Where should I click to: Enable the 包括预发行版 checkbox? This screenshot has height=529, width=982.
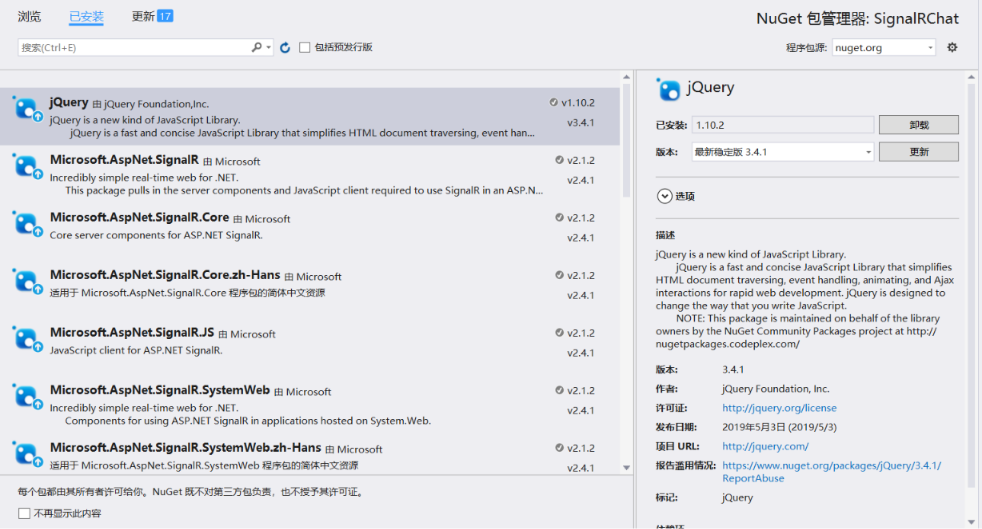pos(305,47)
